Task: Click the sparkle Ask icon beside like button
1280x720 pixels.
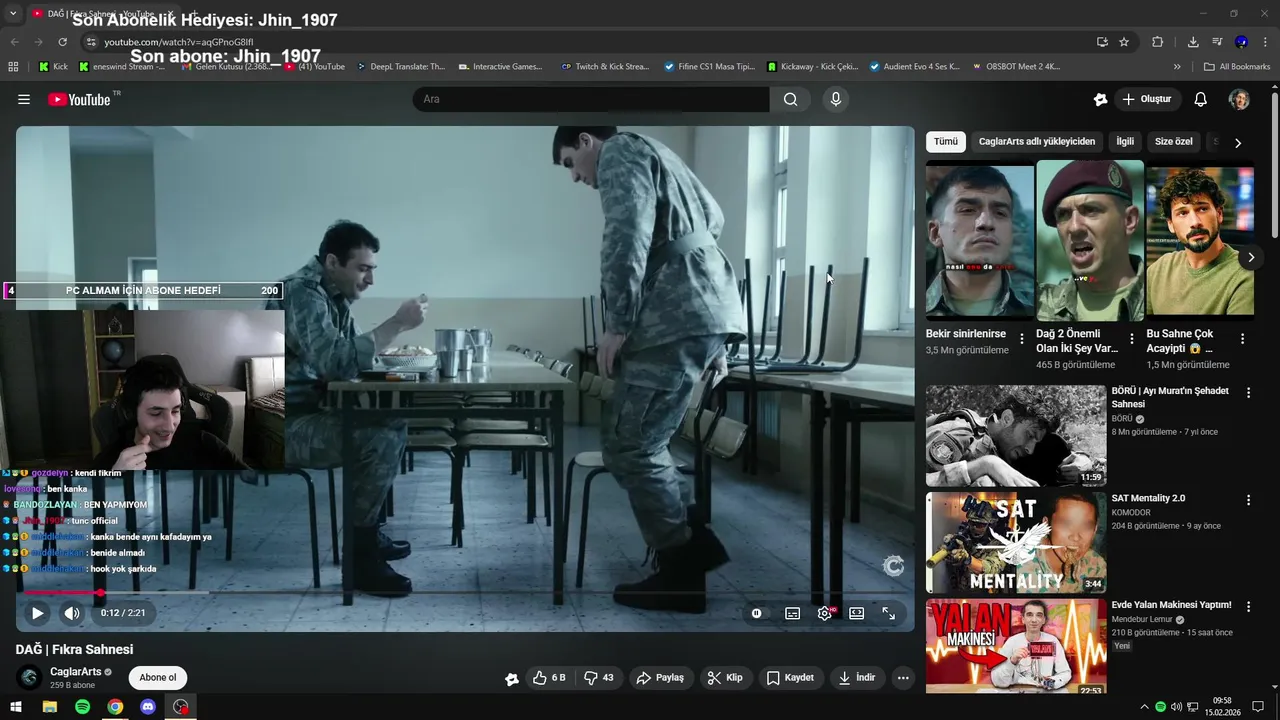Action: [x=512, y=678]
